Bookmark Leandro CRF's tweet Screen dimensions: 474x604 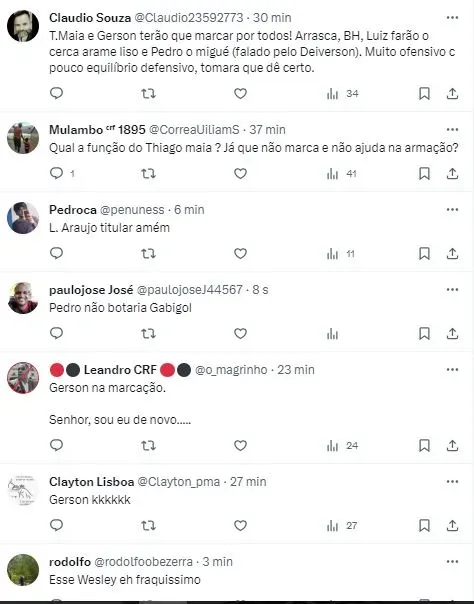point(424,446)
